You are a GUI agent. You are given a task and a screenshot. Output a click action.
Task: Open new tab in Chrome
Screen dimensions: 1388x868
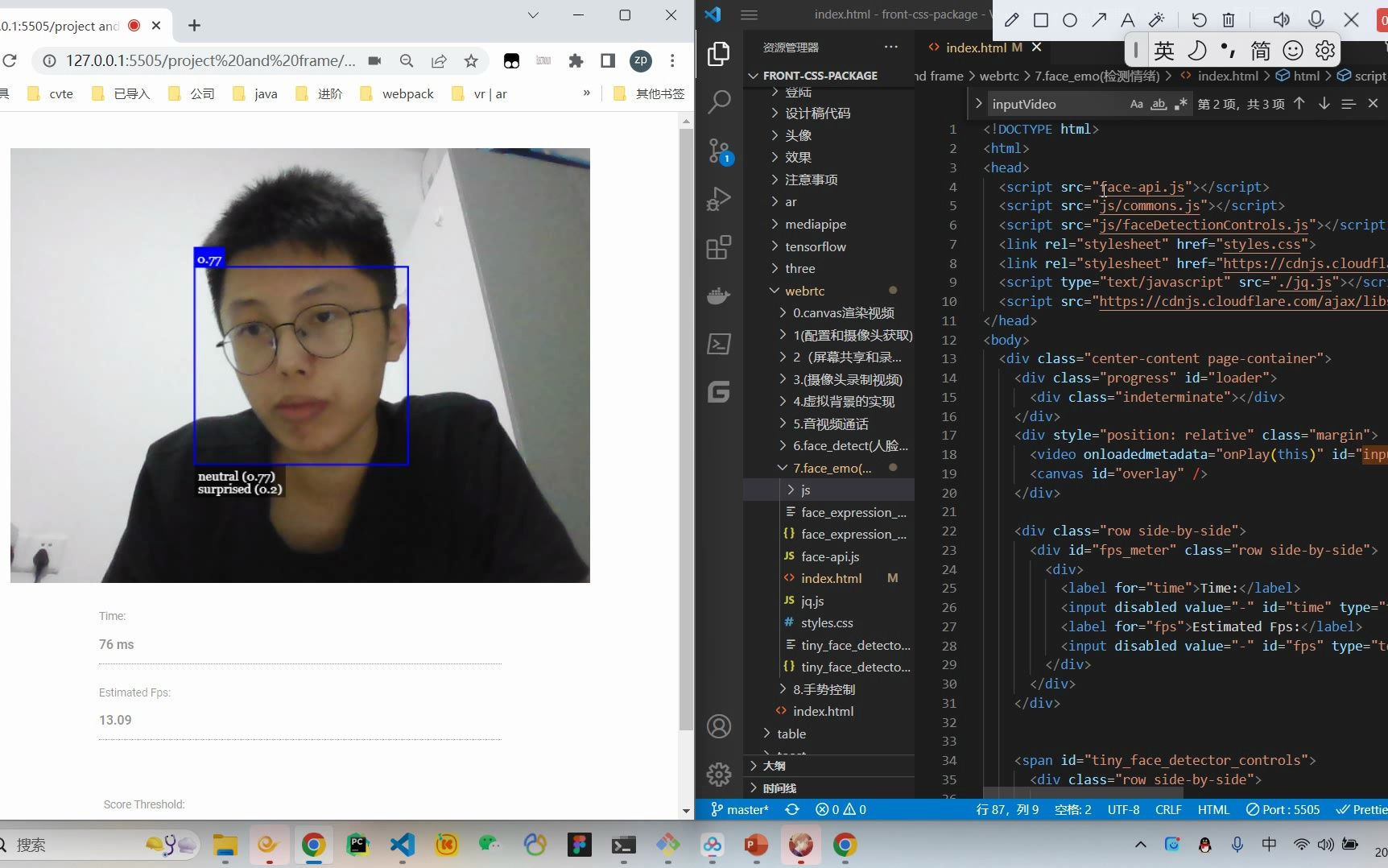click(x=194, y=25)
